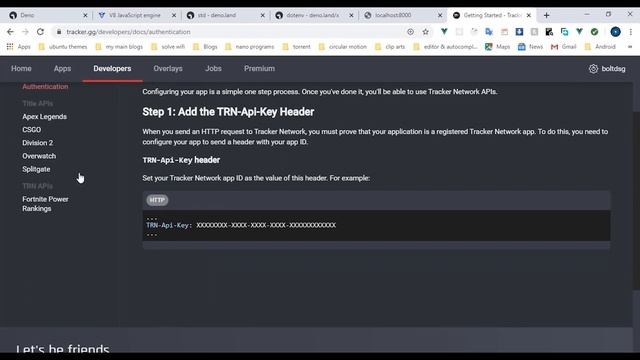The image size is (640, 360).
Task: Select the Developers nav item
Action: click(x=112, y=69)
